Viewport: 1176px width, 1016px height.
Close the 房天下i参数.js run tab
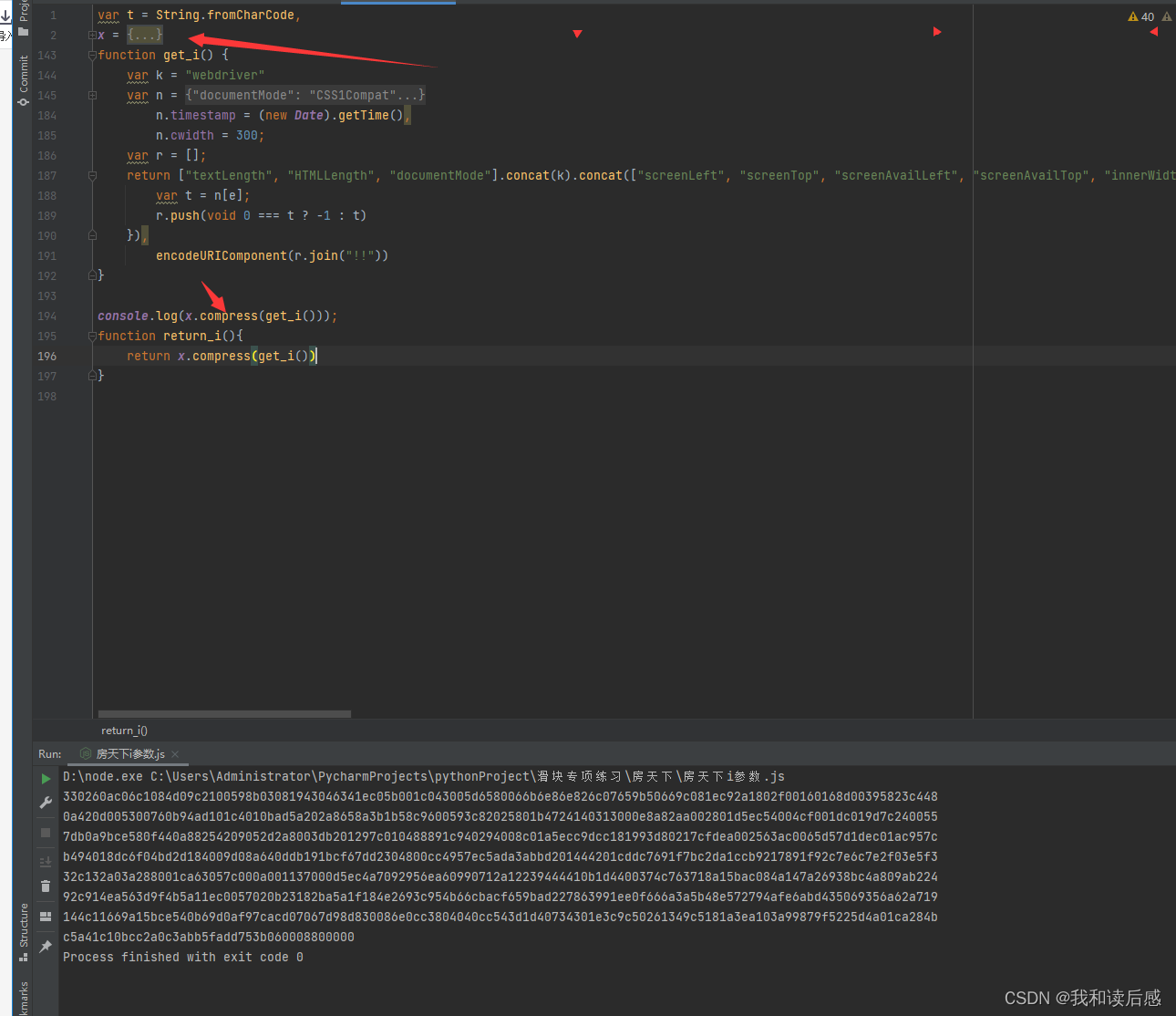click(175, 754)
